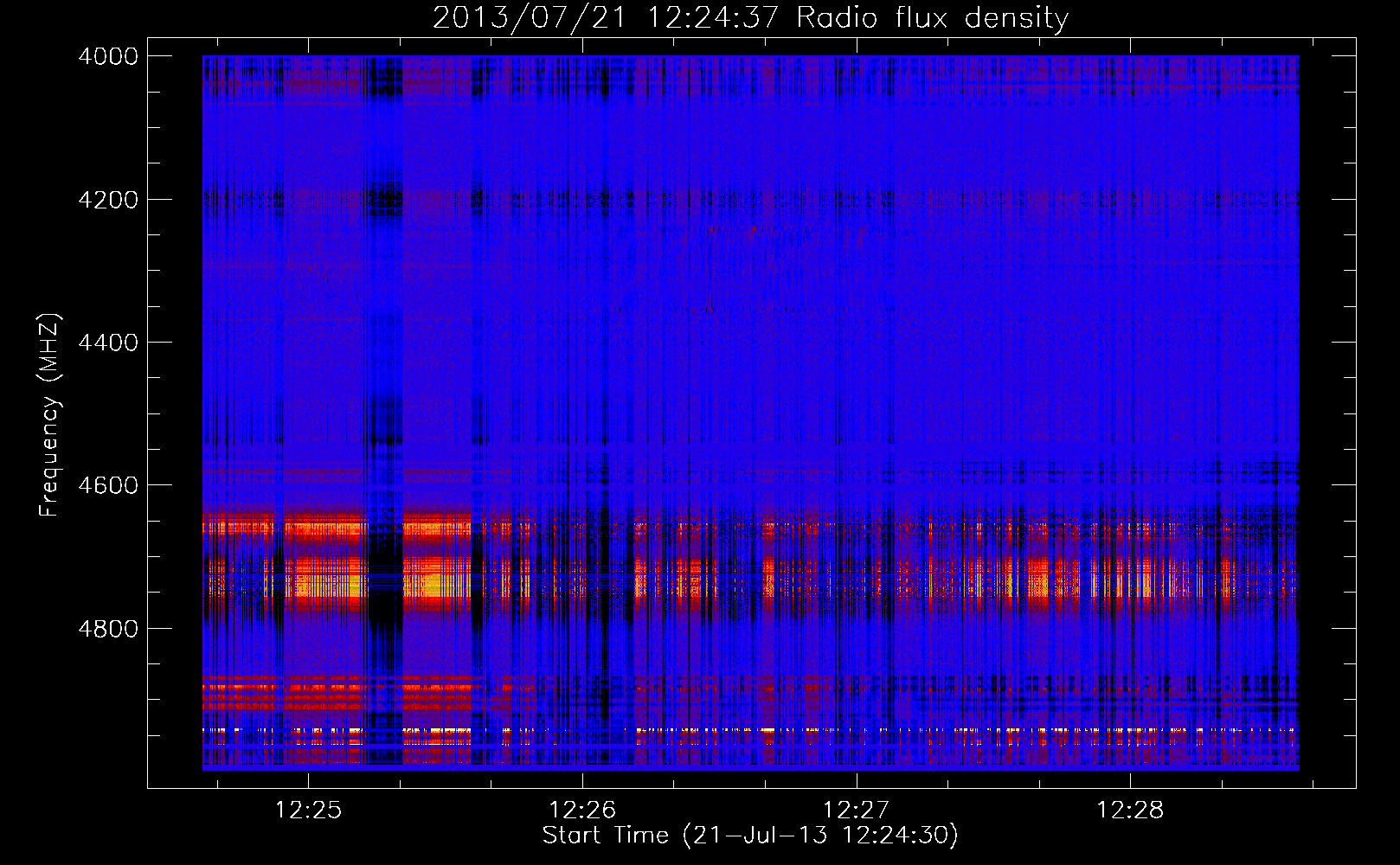Click the 4200 frequency axis label
This screenshot has height=865, width=1400.
click(108, 200)
